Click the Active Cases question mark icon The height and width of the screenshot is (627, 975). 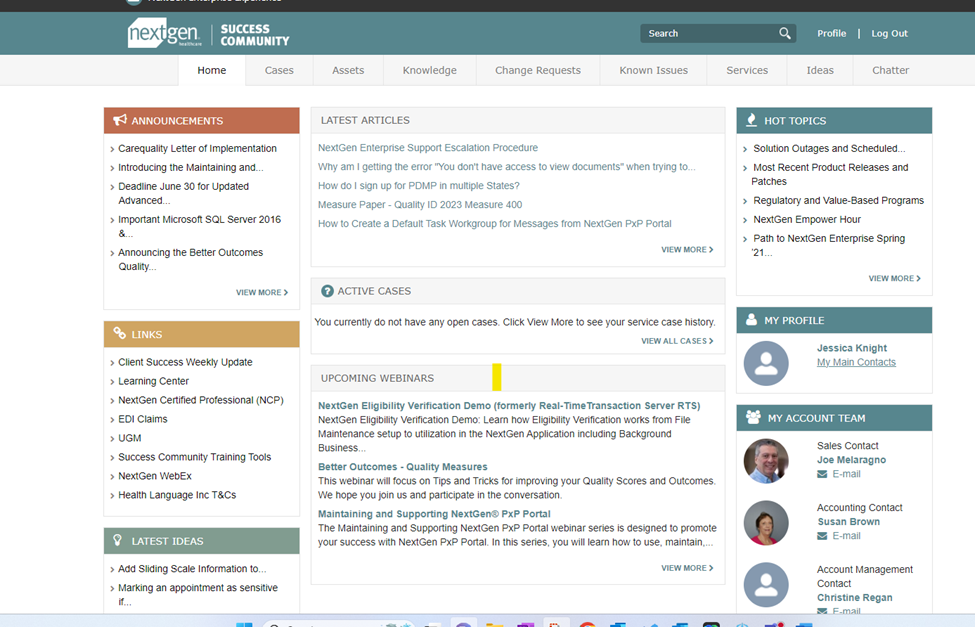[x=327, y=291]
